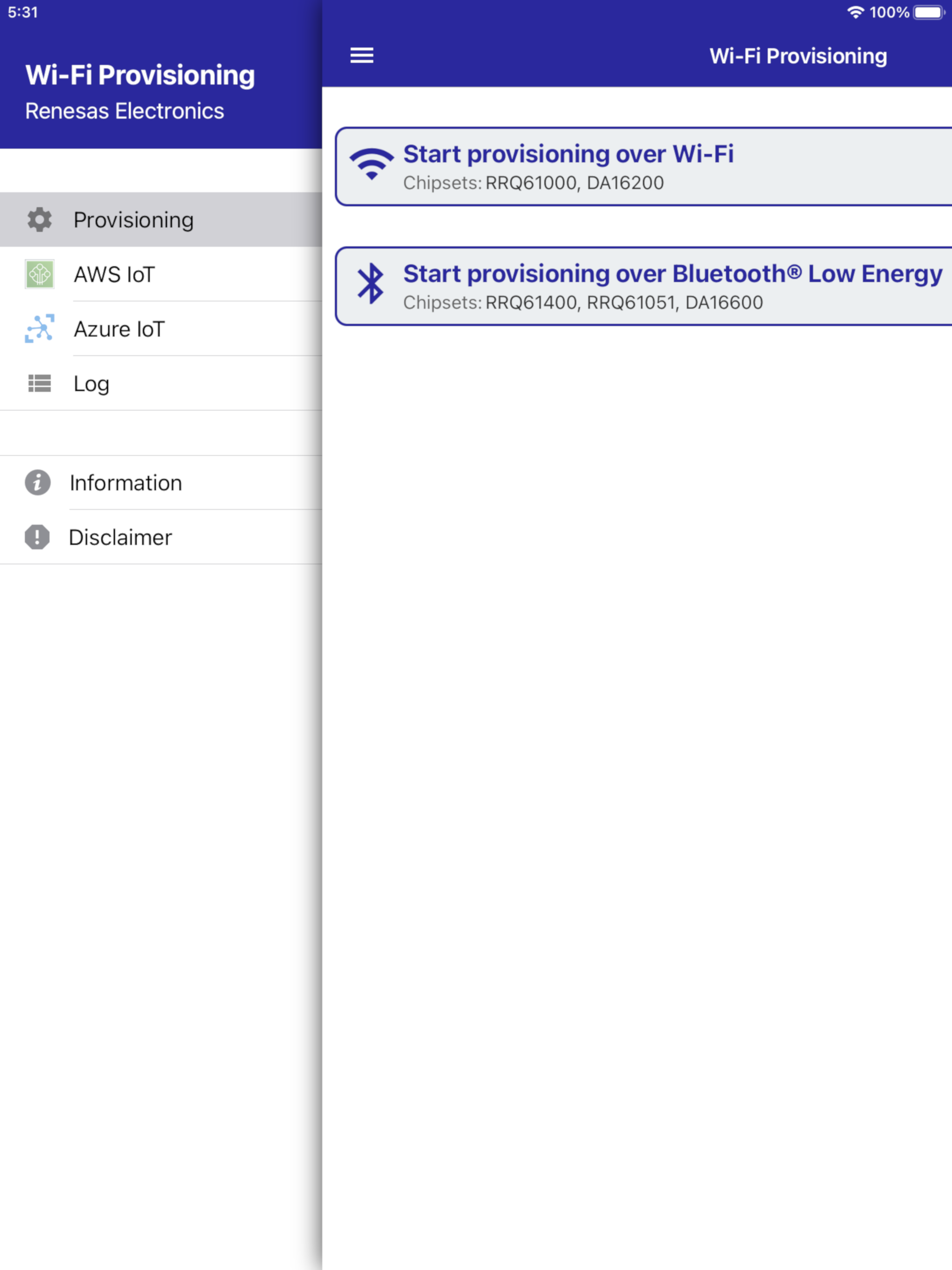Click the Disclaimer exclamation icon
Viewport: 952px width, 1270px height.
[x=37, y=537]
